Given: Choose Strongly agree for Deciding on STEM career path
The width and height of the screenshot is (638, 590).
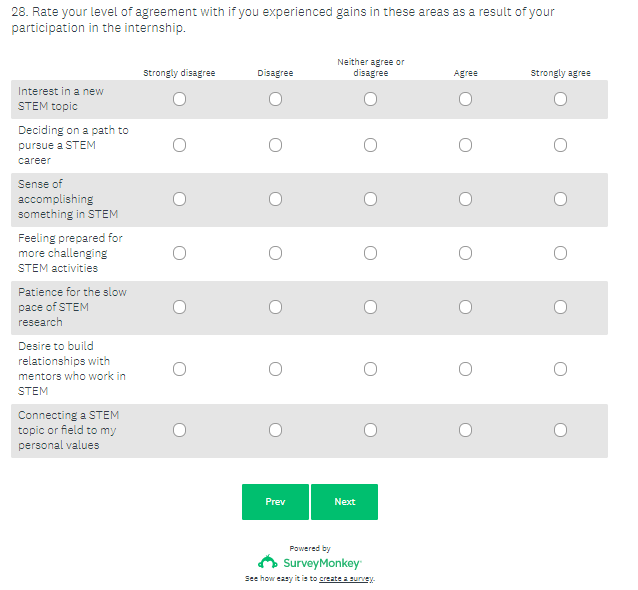Looking at the screenshot, I should coord(560,145).
